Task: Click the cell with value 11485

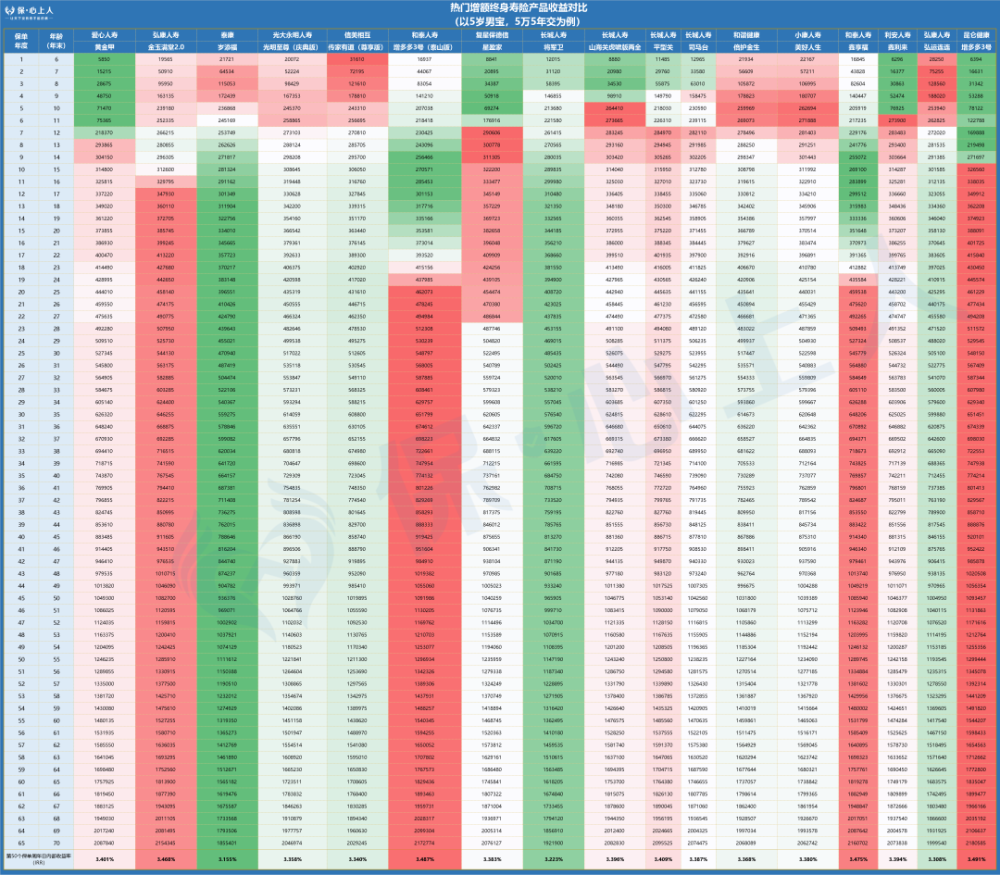Action: (663, 59)
